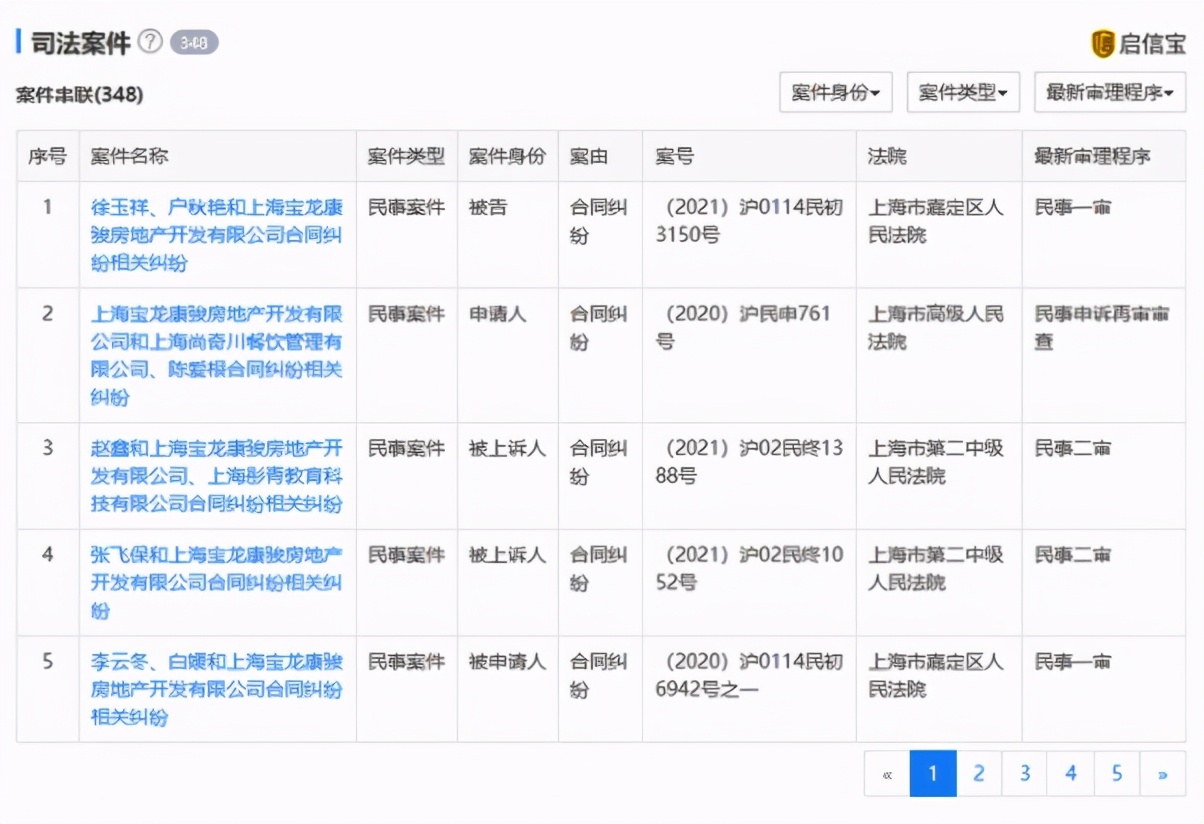
Task: Select page 3 in pagination
Action: 1024,773
